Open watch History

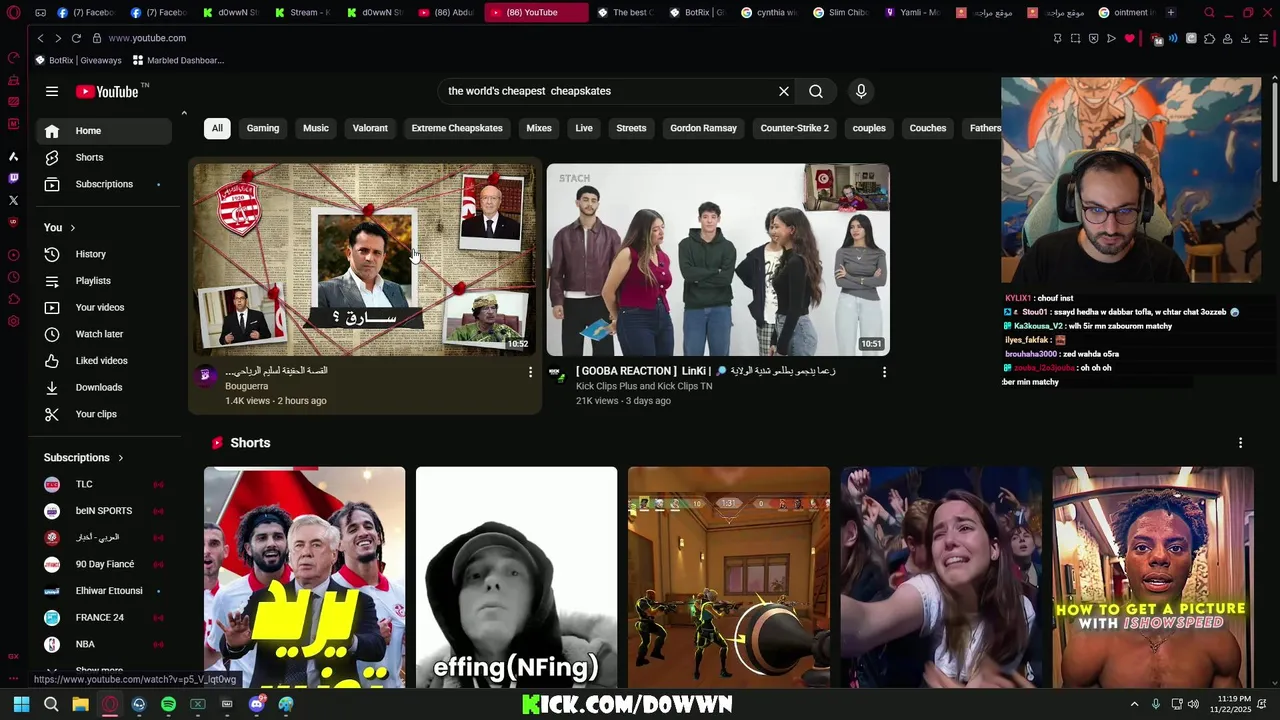[x=105, y=254]
